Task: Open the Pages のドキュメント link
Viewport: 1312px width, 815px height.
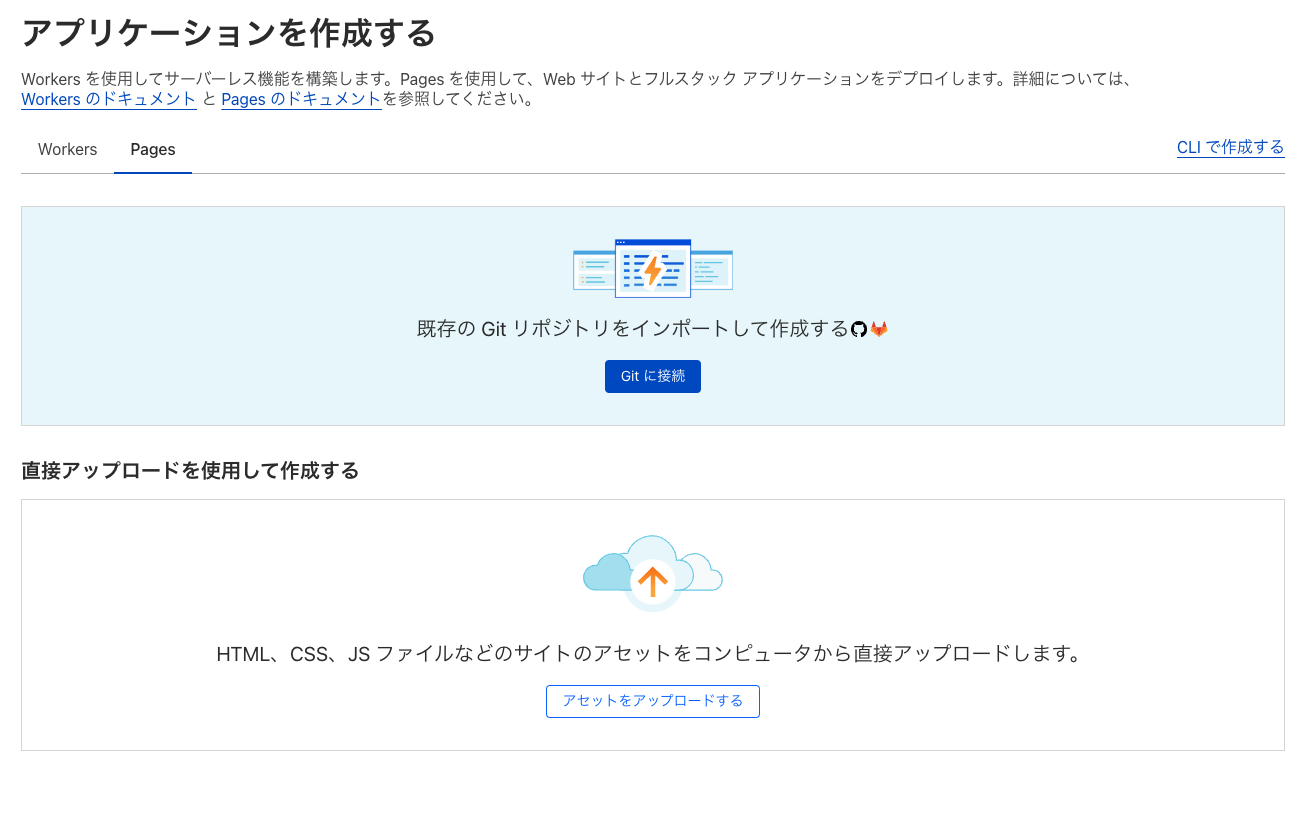Action: coord(300,99)
